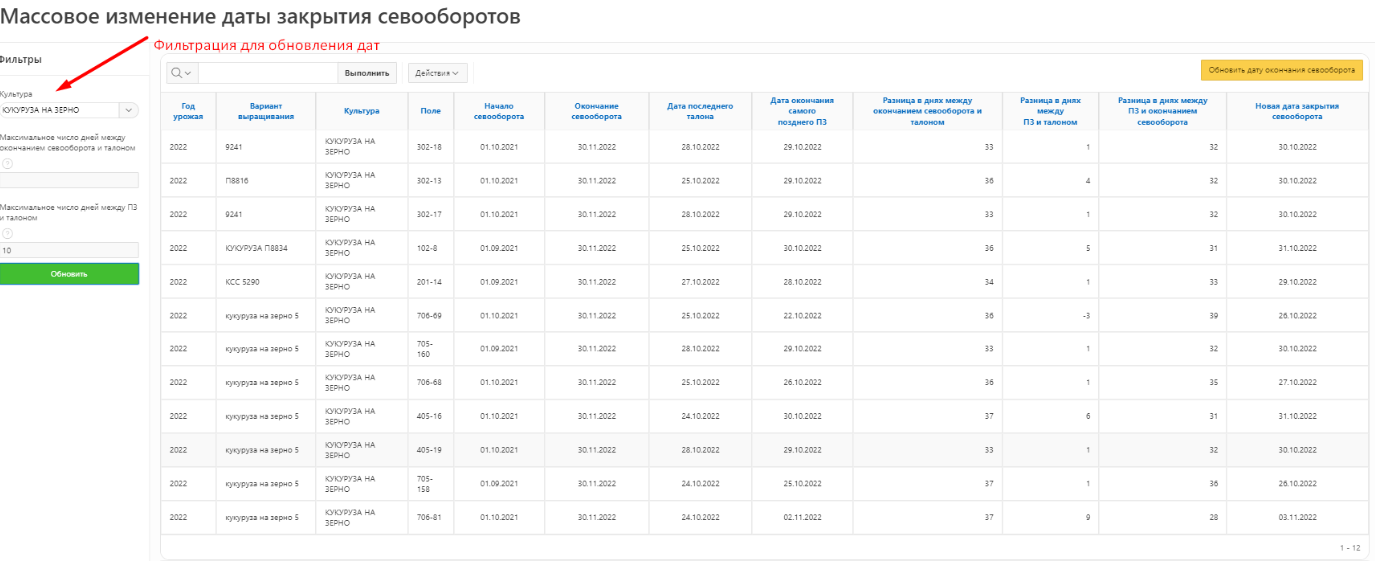Click the max days ПЗ и талон field

click(x=69, y=250)
